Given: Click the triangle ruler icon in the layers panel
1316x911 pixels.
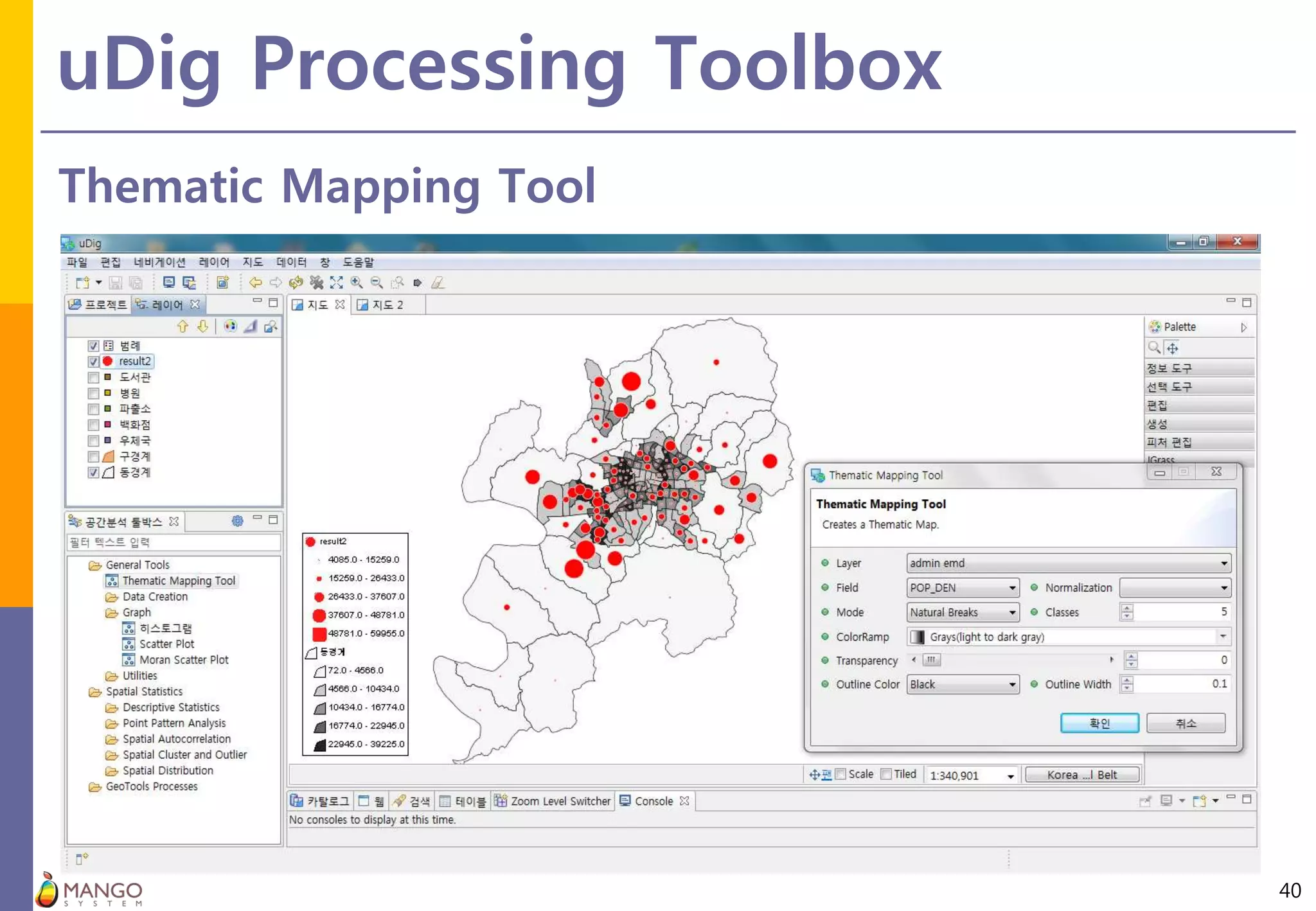Looking at the screenshot, I should [251, 326].
